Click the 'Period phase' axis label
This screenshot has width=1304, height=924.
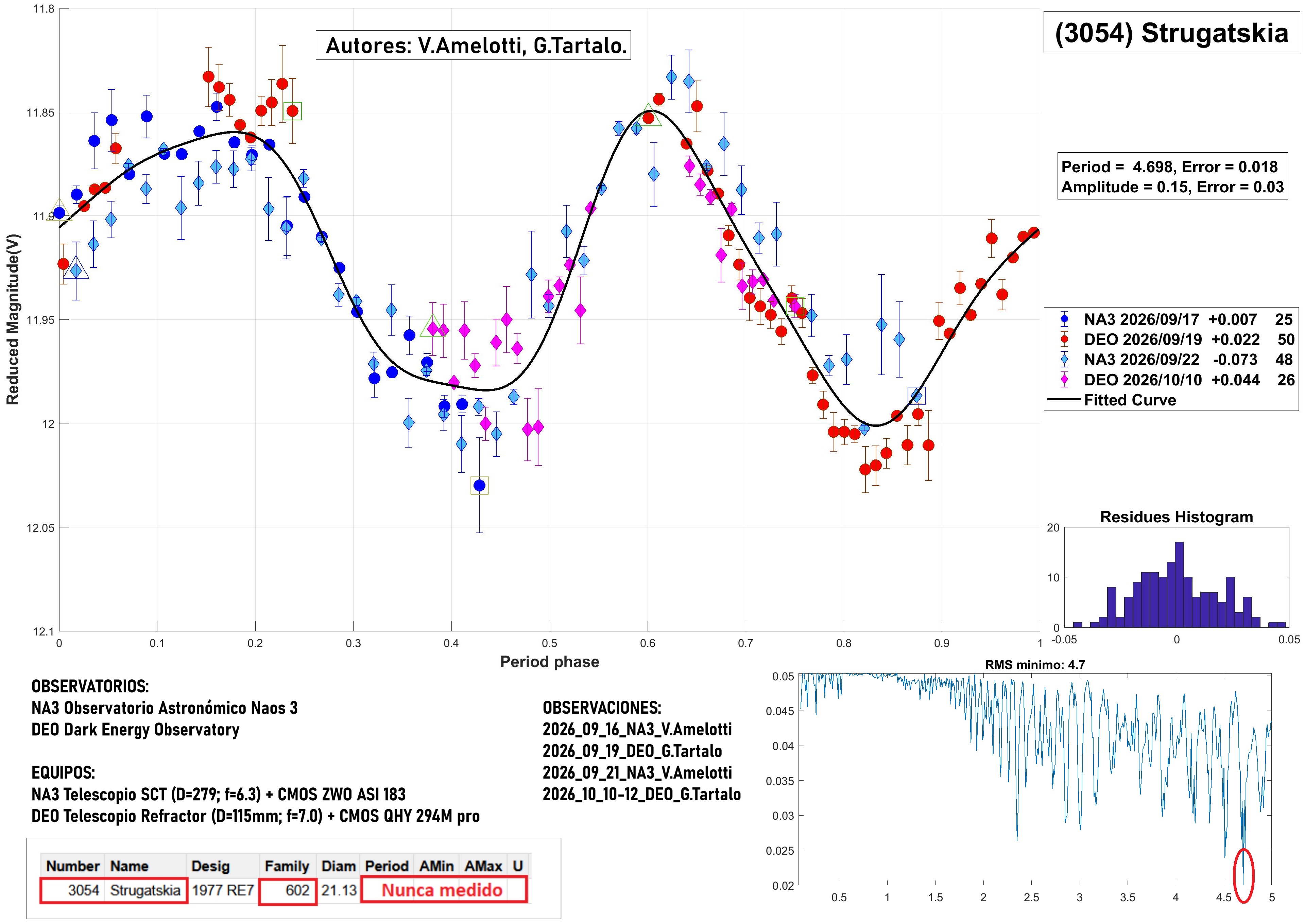click(549, 661)
